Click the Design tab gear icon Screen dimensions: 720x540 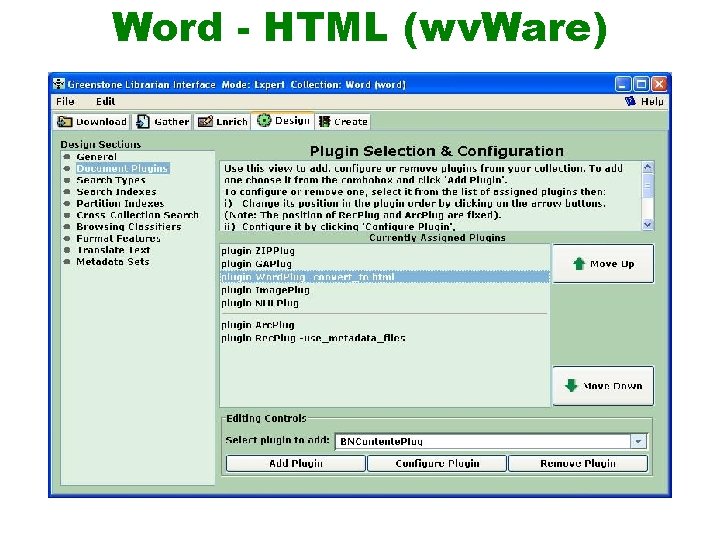coord(264,120)
